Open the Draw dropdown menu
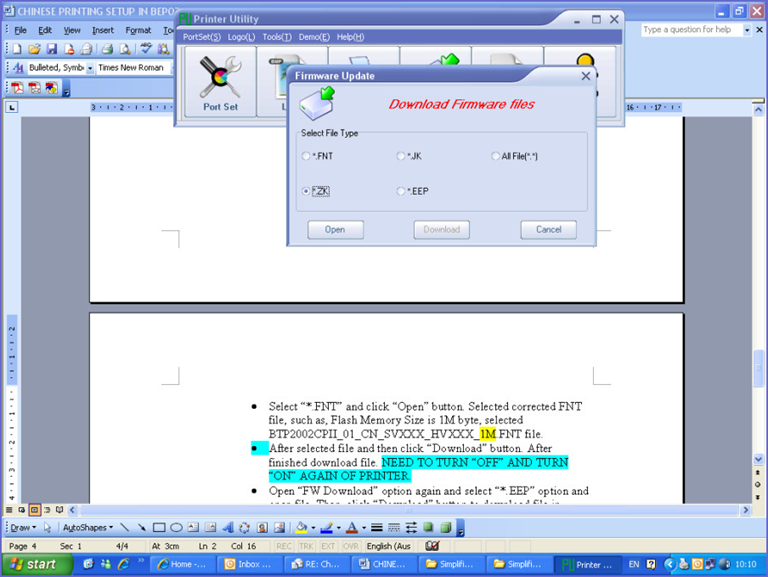This screenshot has width=768, height=577. click(x=22, y=527)
